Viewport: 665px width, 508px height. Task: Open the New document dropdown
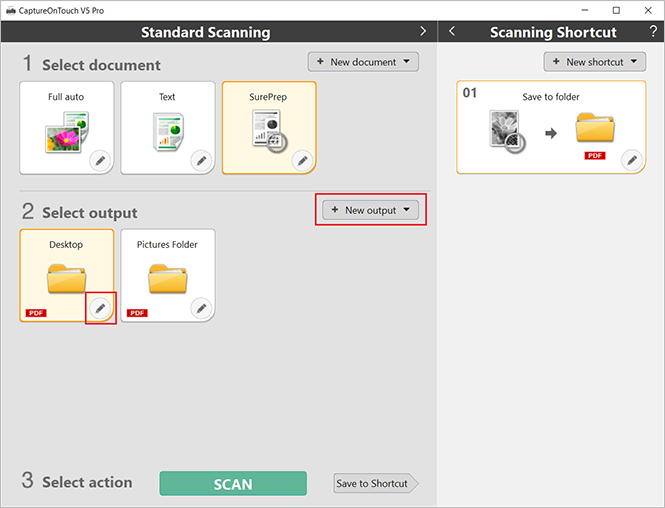click(363, 62)
